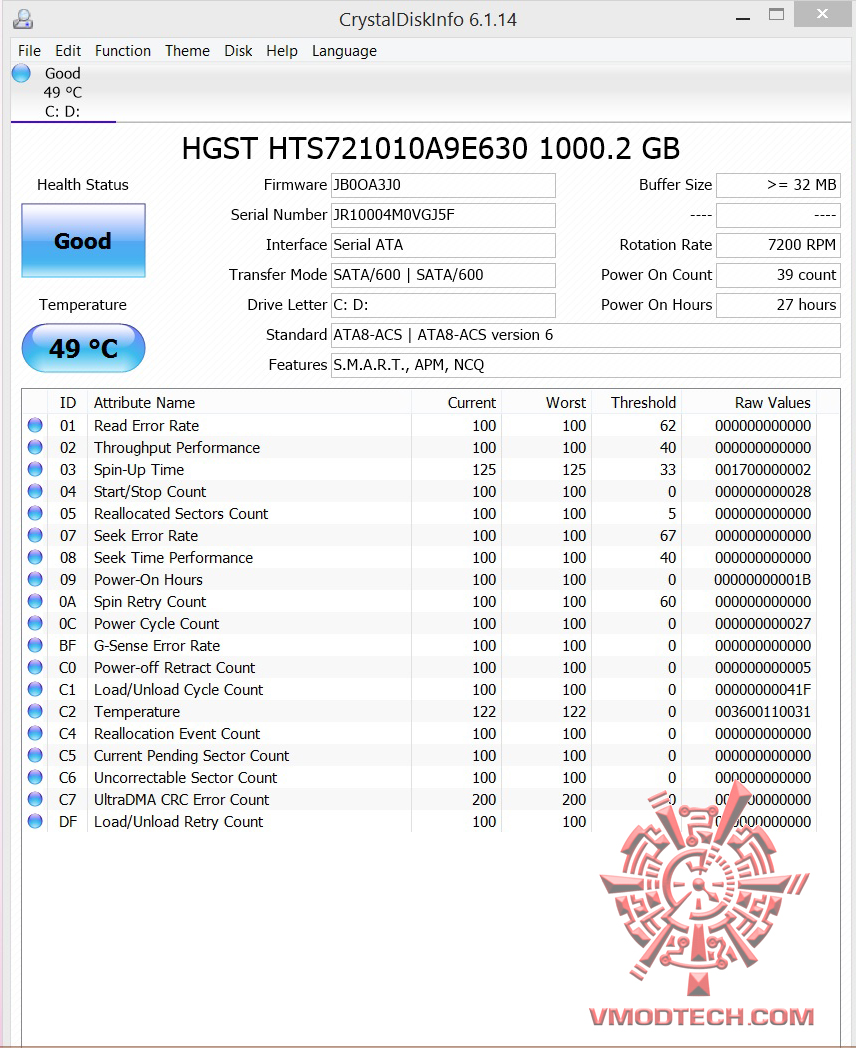Click status orb for Seek Time Performance
The image size is (856, 1048).
[x=35, y=557]
